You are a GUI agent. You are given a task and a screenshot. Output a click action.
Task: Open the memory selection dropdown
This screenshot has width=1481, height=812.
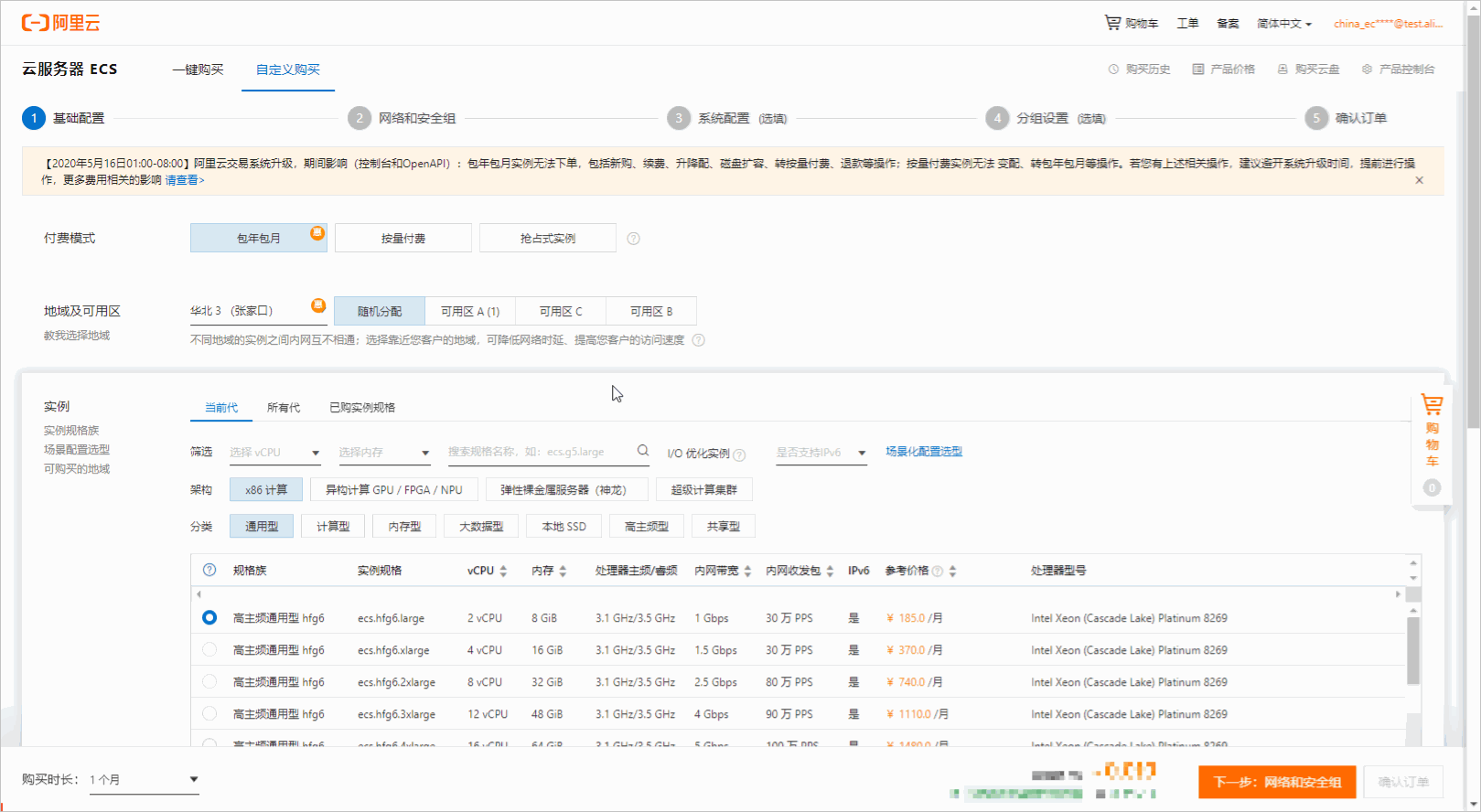tap(384, 453)
